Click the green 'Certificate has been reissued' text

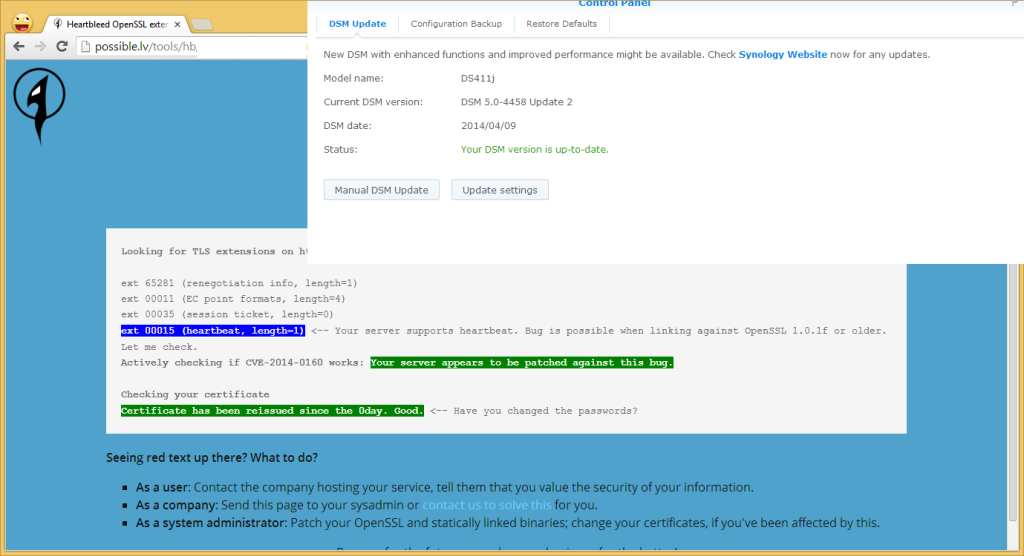coord(272,410)
